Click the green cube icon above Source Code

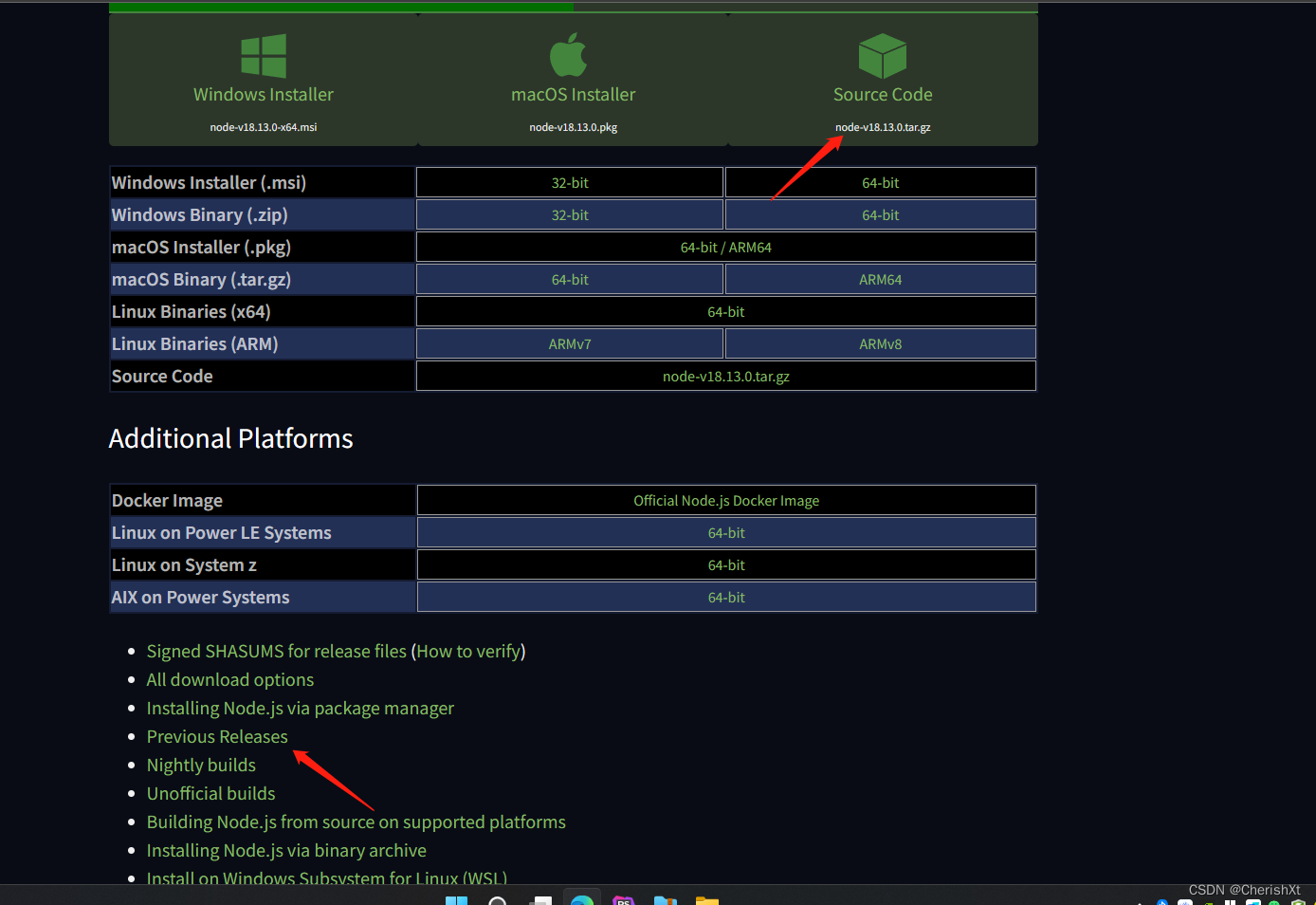click(x=883, y=56)
